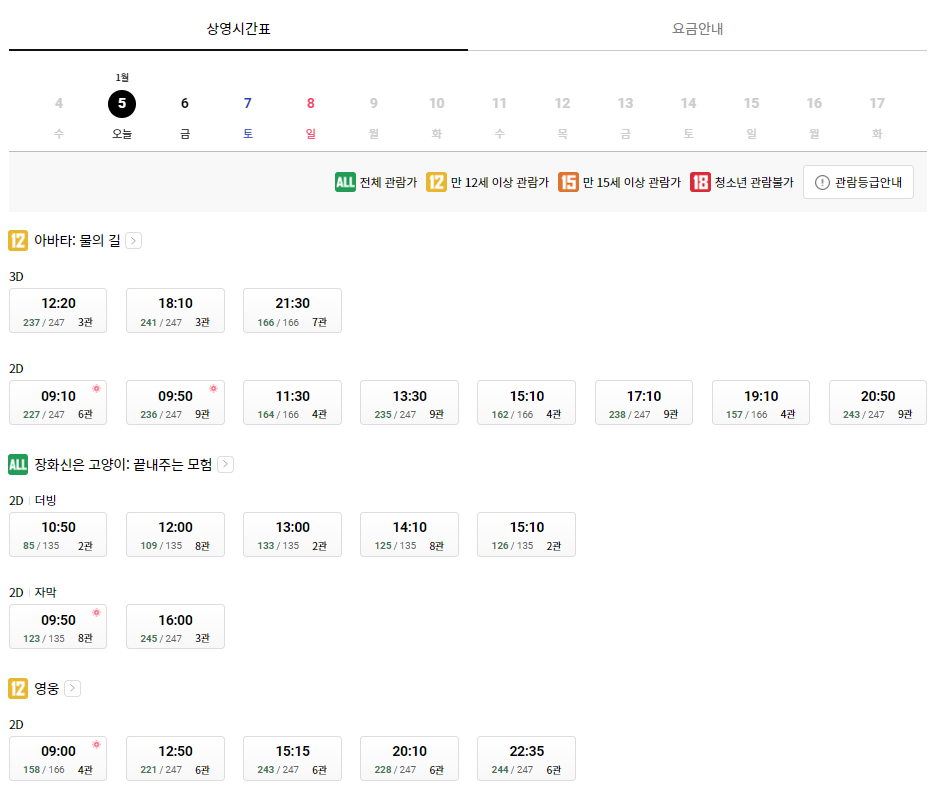Switch to the 상영시간표 tab
The image size is (939, 791).
click(x=237, y=28)
